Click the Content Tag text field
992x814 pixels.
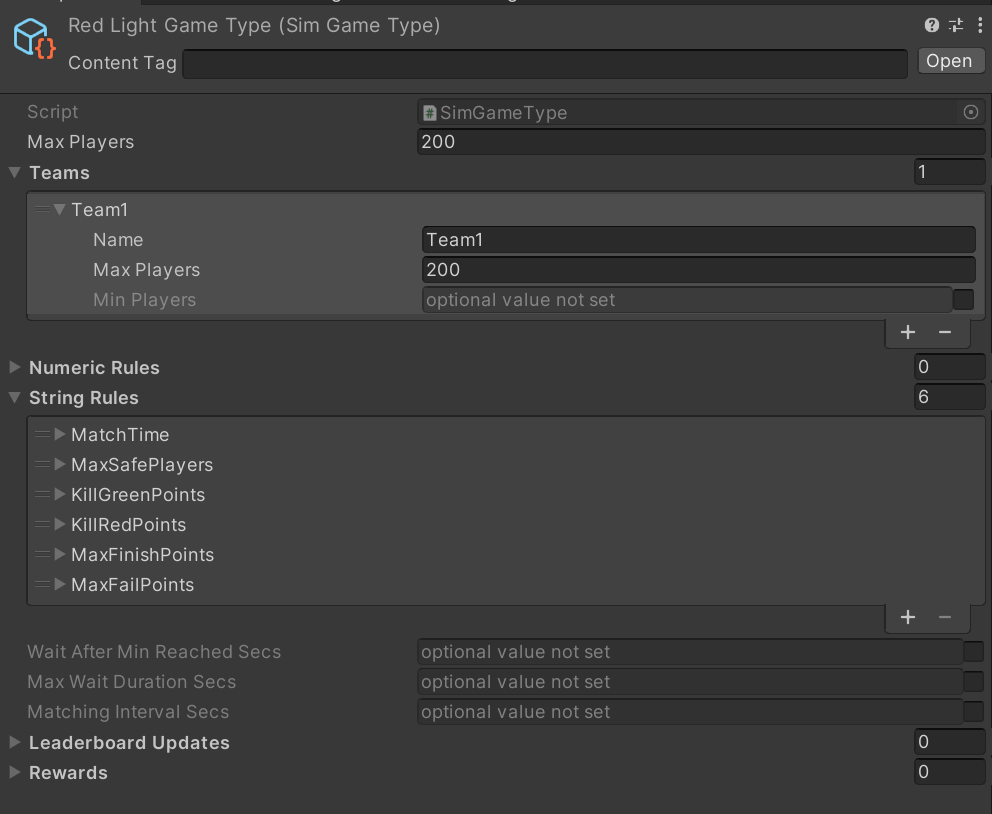[544, 63]
